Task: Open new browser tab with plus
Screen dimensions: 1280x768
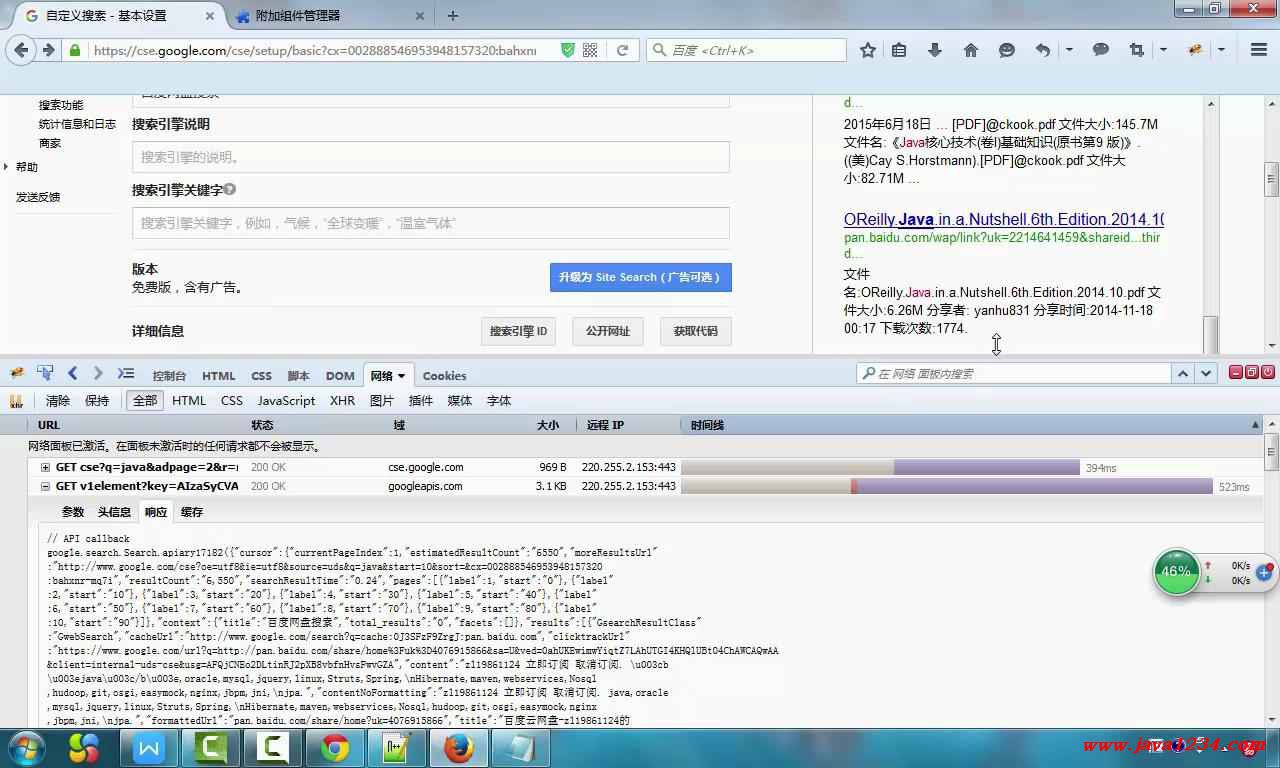Action: click(x=453, y=16)
